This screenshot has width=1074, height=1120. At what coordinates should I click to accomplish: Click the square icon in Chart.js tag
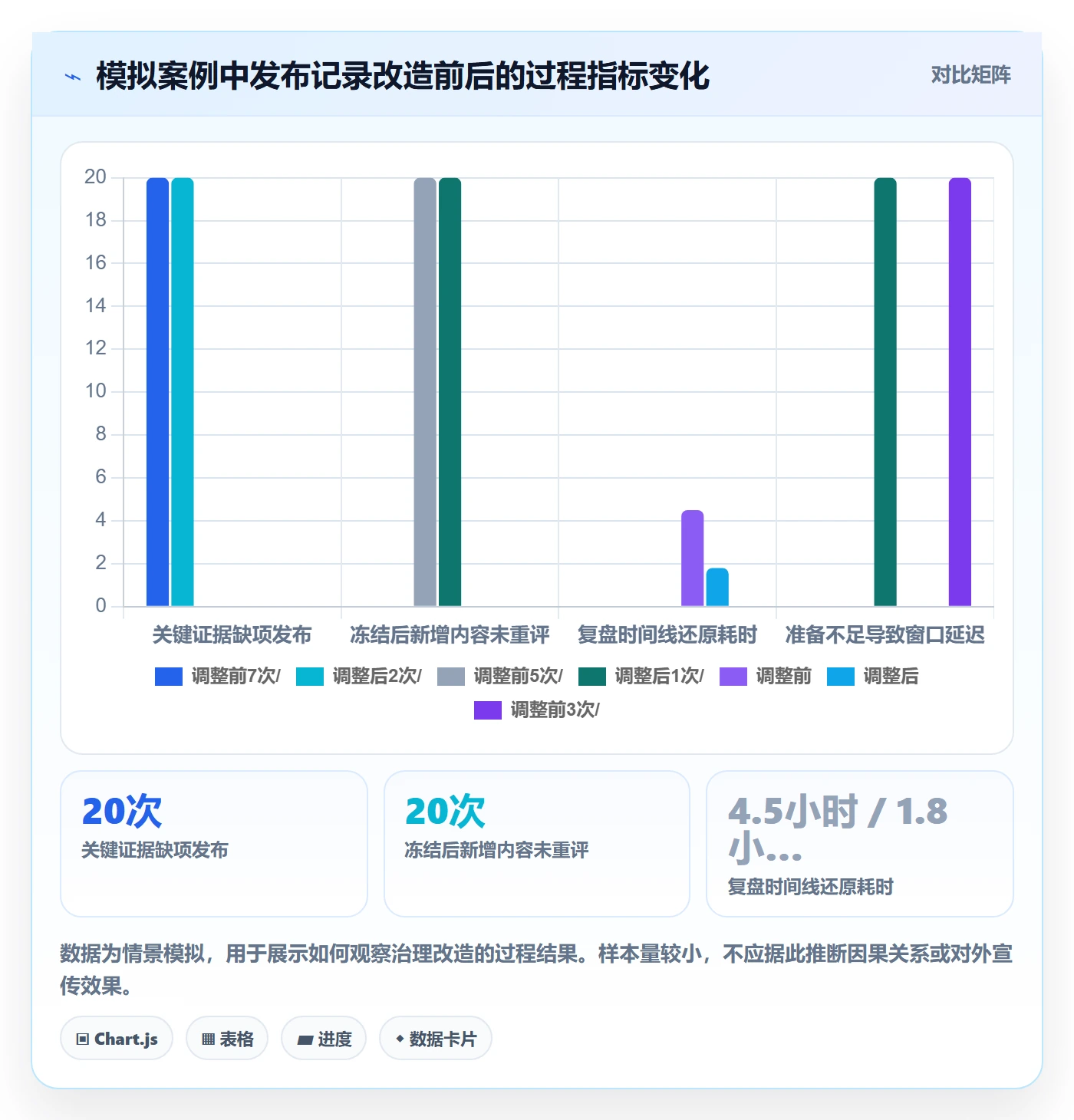[x=83, y=1039]
